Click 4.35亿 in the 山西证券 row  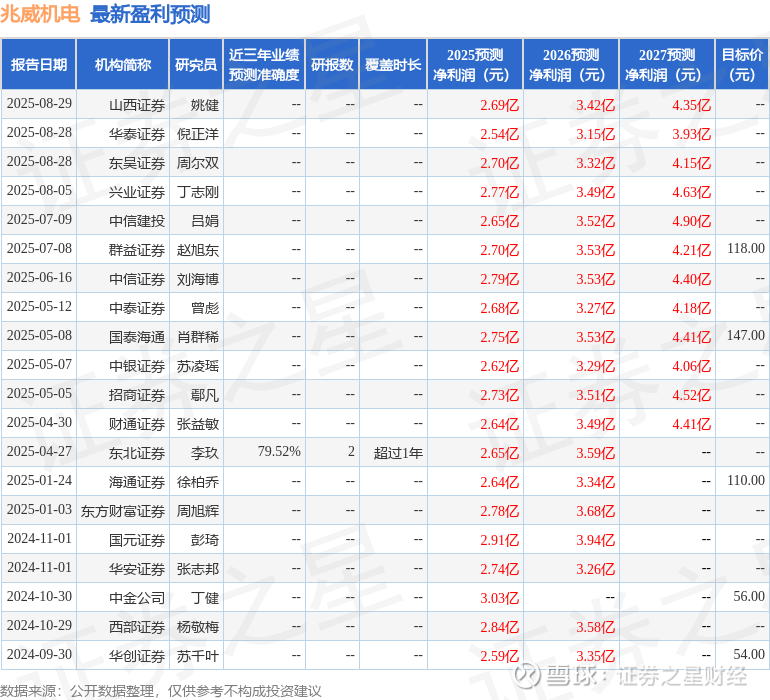click(691, 105)
